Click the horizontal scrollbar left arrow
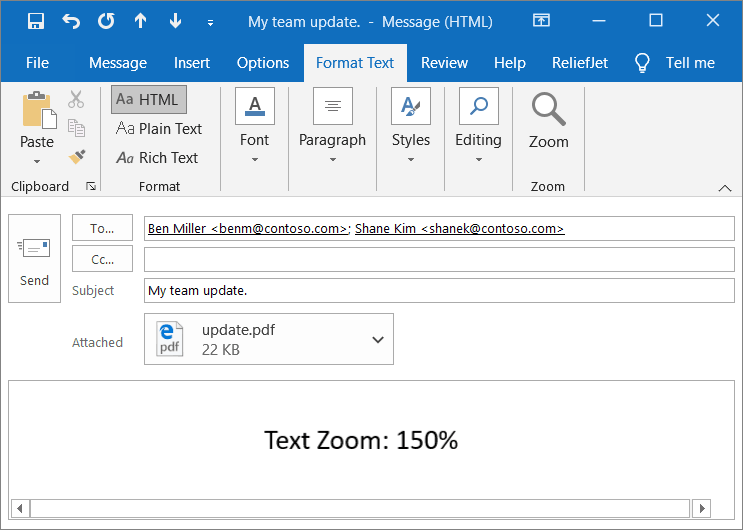Screen dimensions: 743x530 (x=19, y=509)
